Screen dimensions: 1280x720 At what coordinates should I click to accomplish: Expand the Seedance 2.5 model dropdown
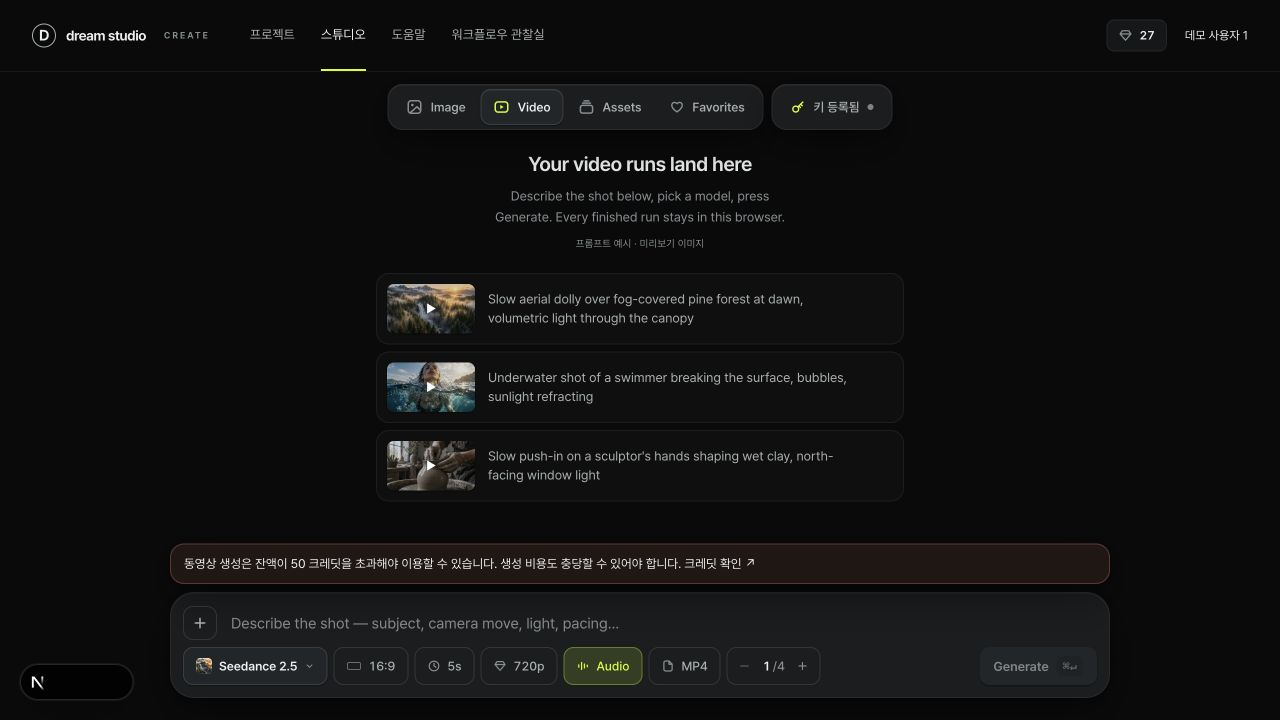(255, 666)
